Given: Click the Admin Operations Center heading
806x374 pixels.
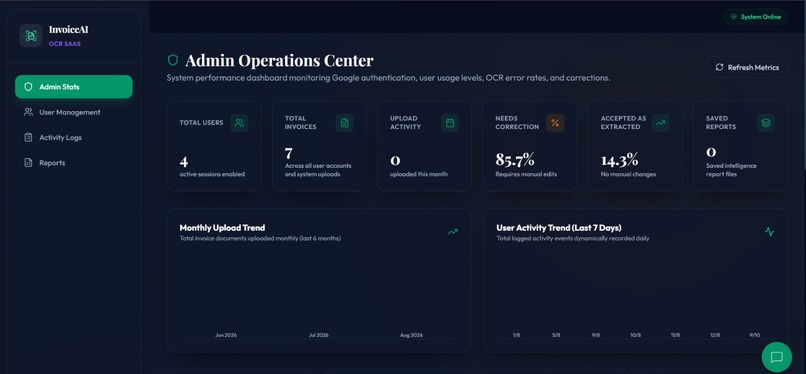Looking at the screenshot, I should 279,60.
